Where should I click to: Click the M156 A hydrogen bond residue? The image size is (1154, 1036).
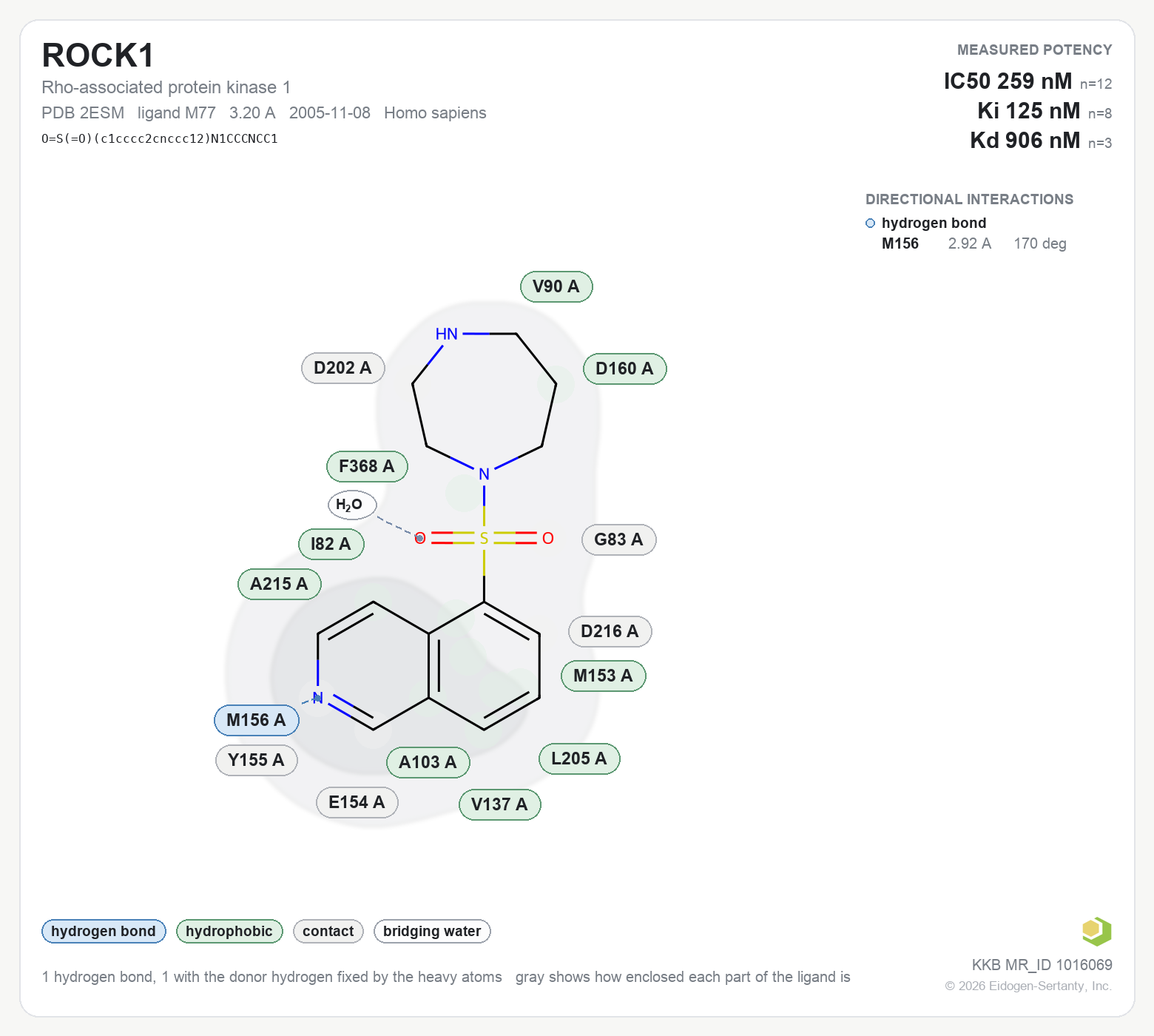tap(256, 720)
